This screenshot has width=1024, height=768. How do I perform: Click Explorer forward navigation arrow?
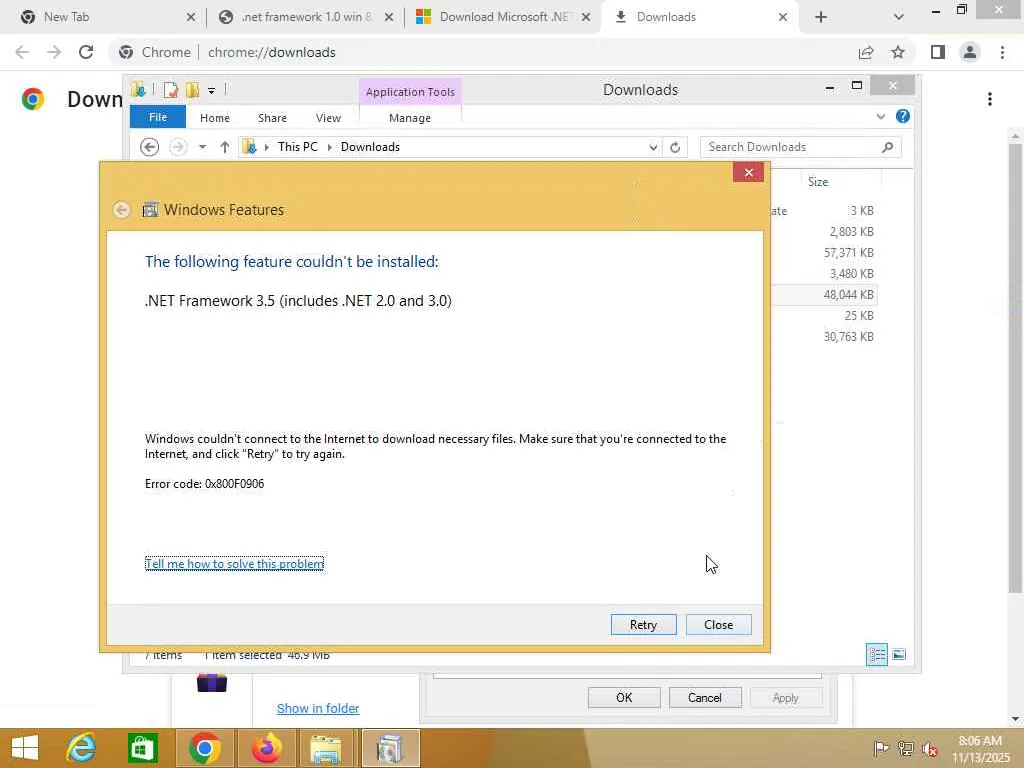(178, 147)
